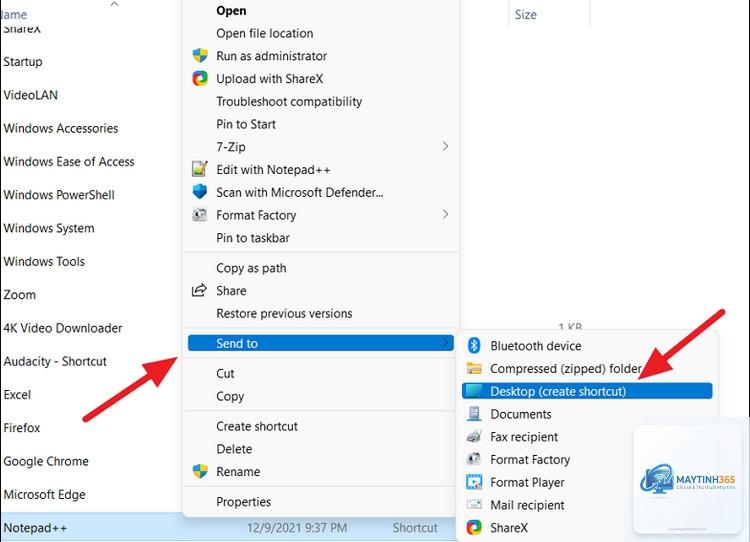Select the Windows PowerShell folder
The width and height of the screenshot is (750, 542).
[59, 195]
